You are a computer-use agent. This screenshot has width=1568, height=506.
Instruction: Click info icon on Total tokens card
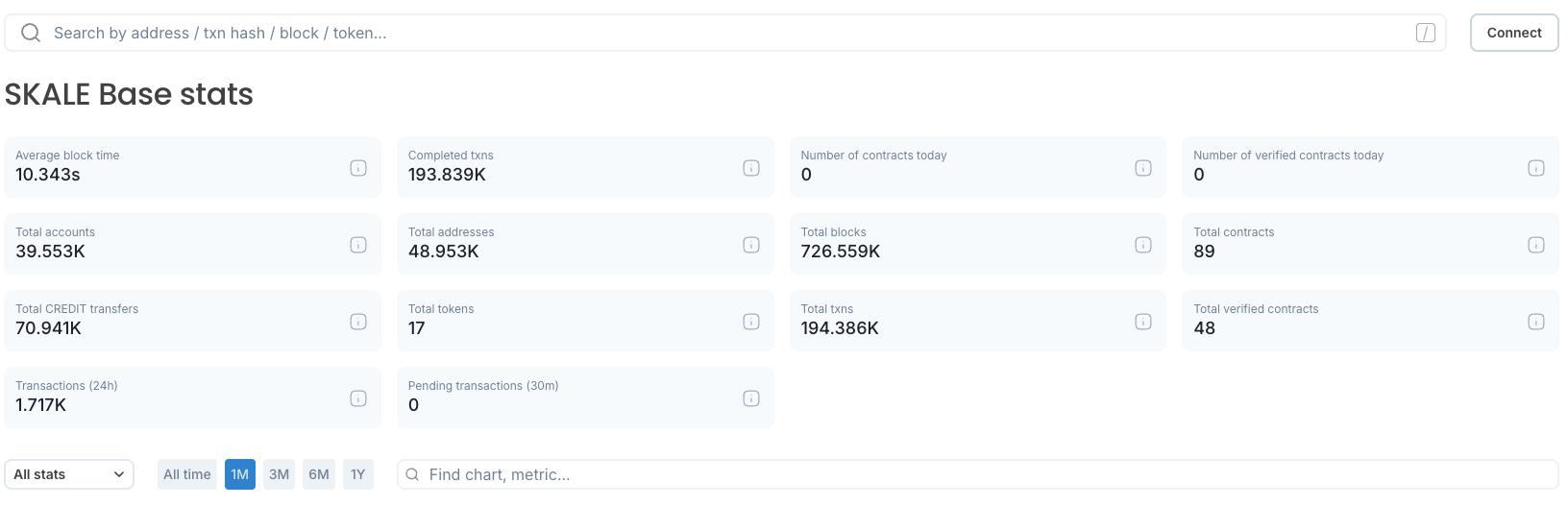click(x=751, y=322)
